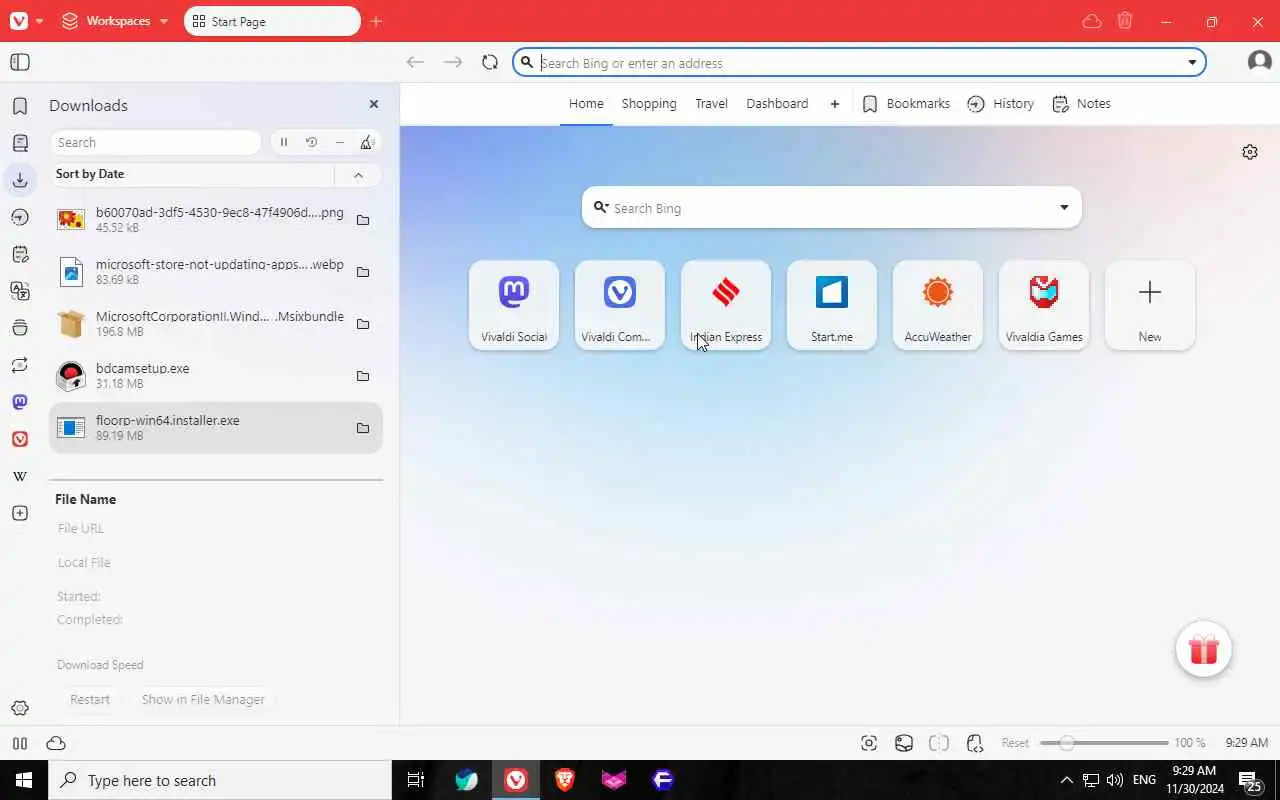1280x800 pixels.
Task: Open closed tabs trash icon
Action: click(x=1125, y=21)
